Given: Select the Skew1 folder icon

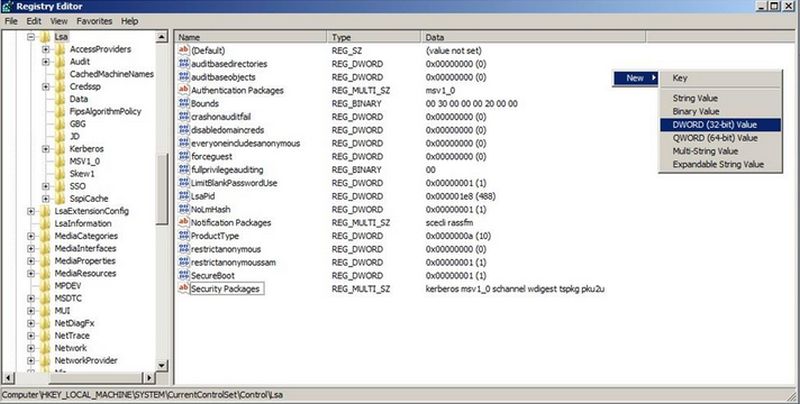Looking at the screenshot, I should point(60,174).
